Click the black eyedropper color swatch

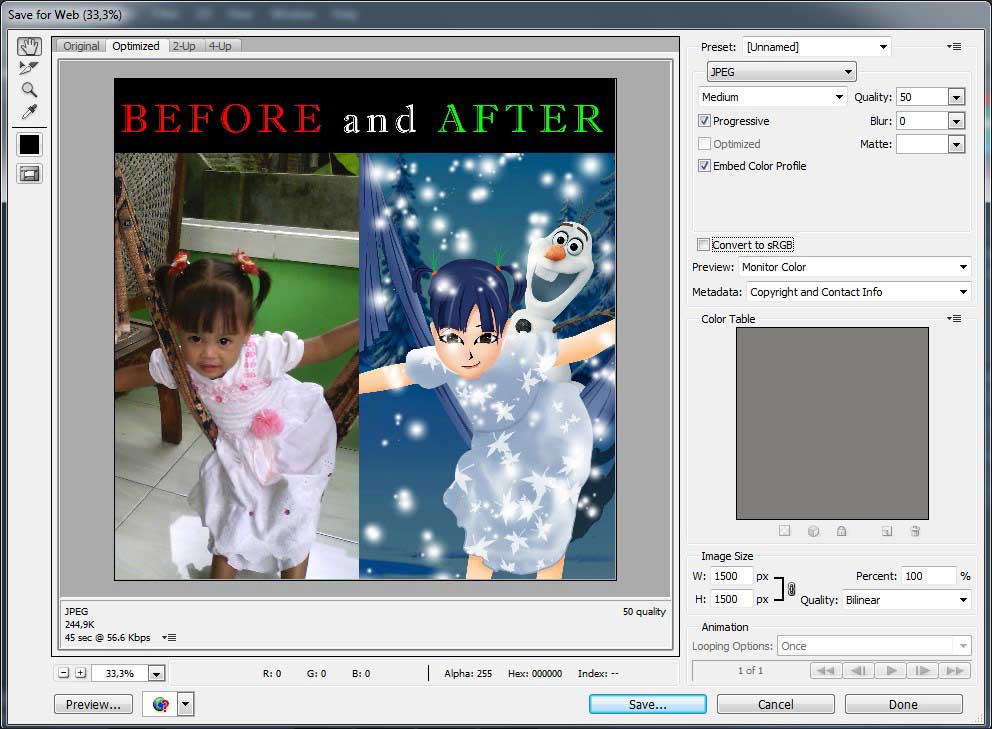29,144
